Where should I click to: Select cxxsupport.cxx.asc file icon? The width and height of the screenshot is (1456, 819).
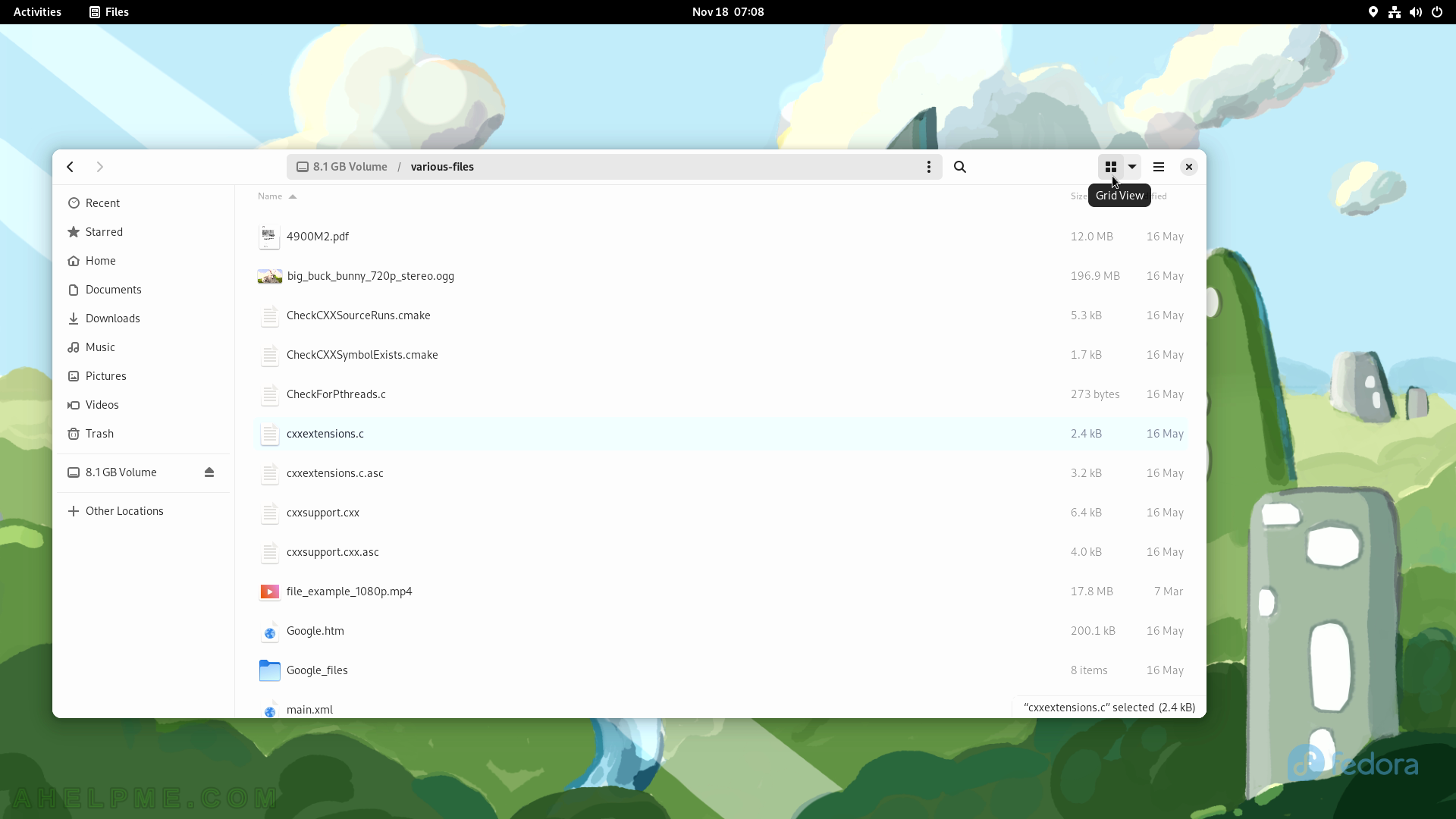(x=269, y=552)
